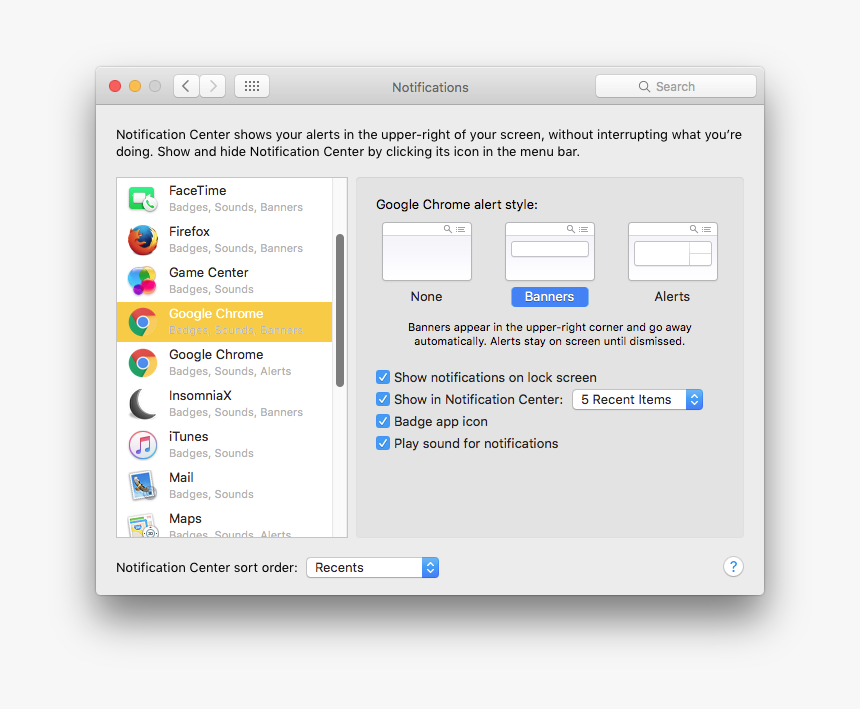Go forward with the right arrow button
Viewport: 860px width, 709px height.
[213, 86]
